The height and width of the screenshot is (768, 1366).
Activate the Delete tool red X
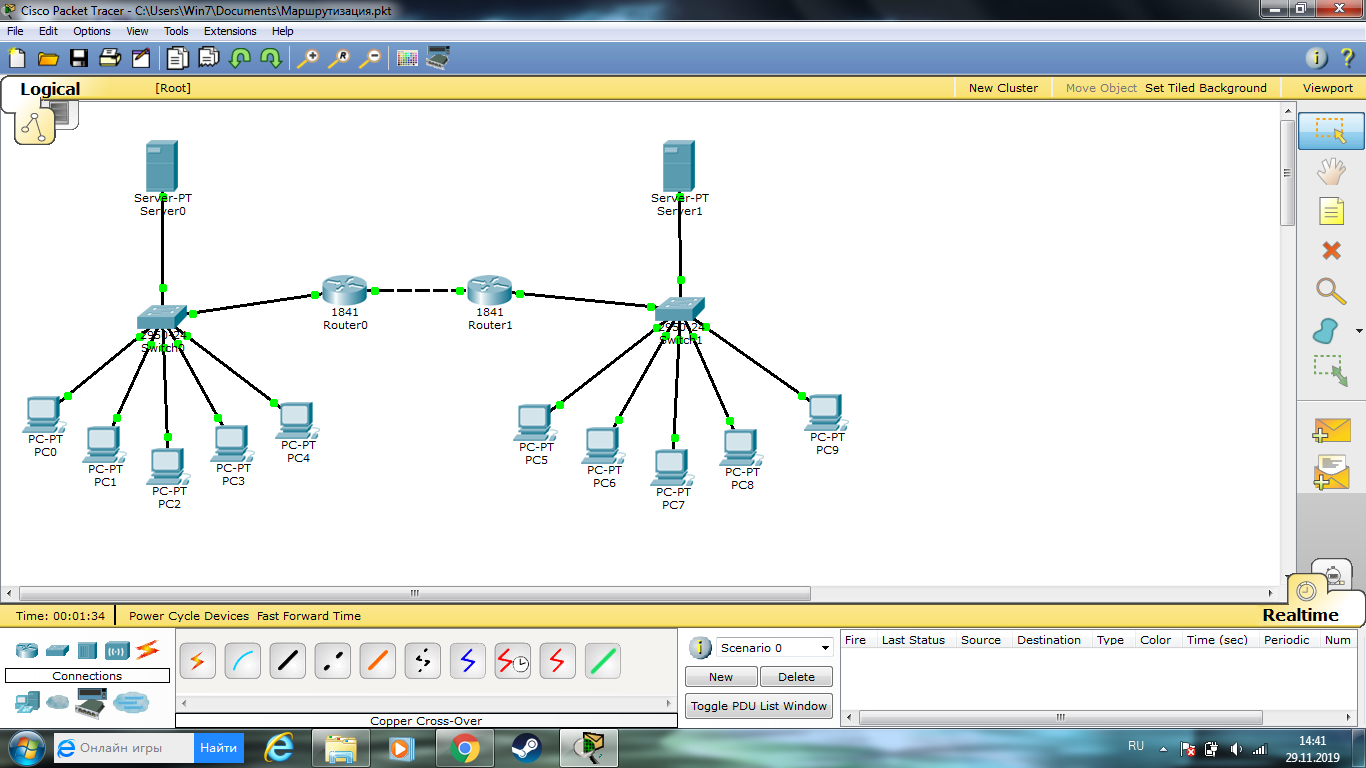pyautogui.click(x=1331, y=251)
